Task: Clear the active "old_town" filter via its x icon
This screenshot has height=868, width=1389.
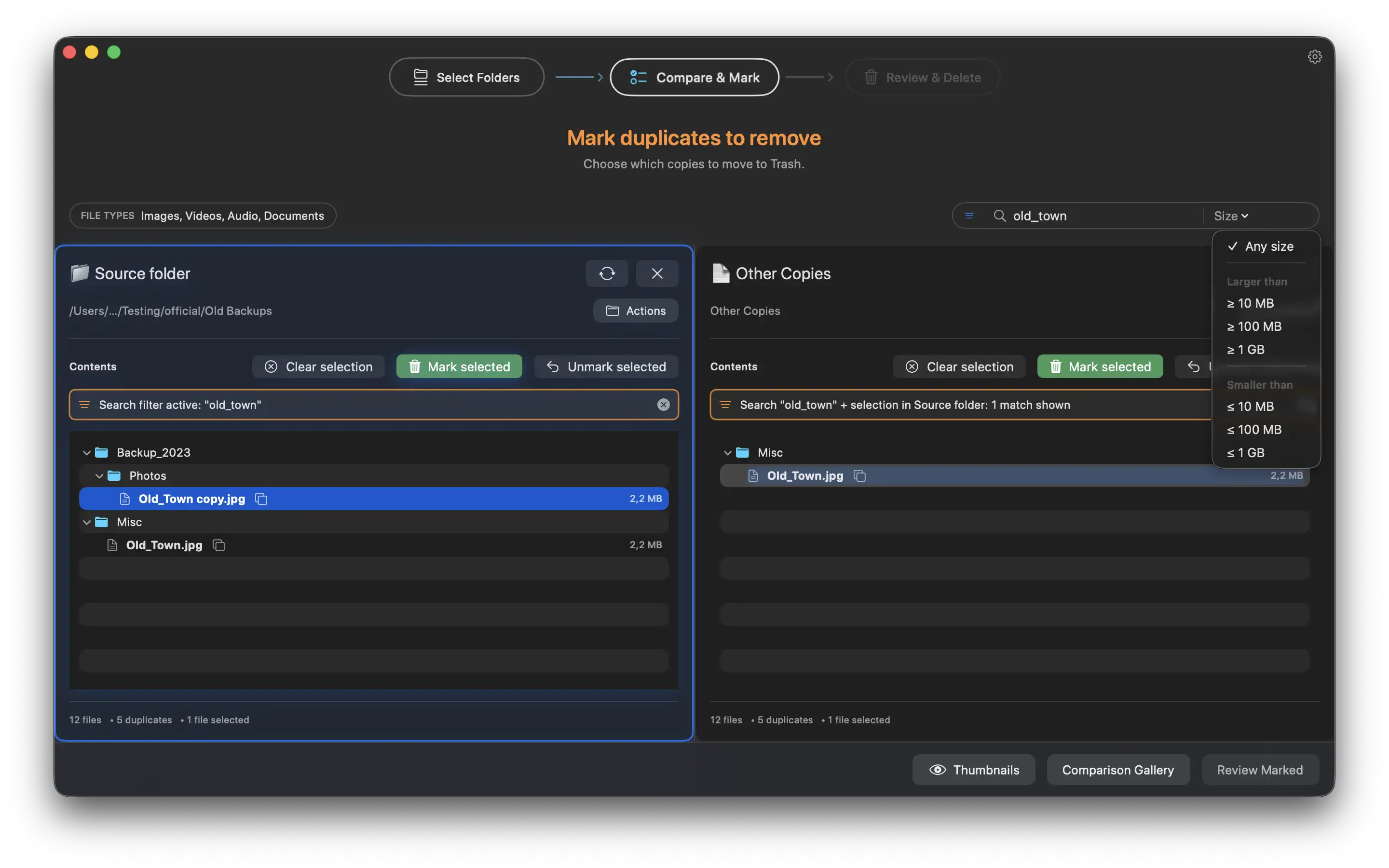Action: [664, 405]
